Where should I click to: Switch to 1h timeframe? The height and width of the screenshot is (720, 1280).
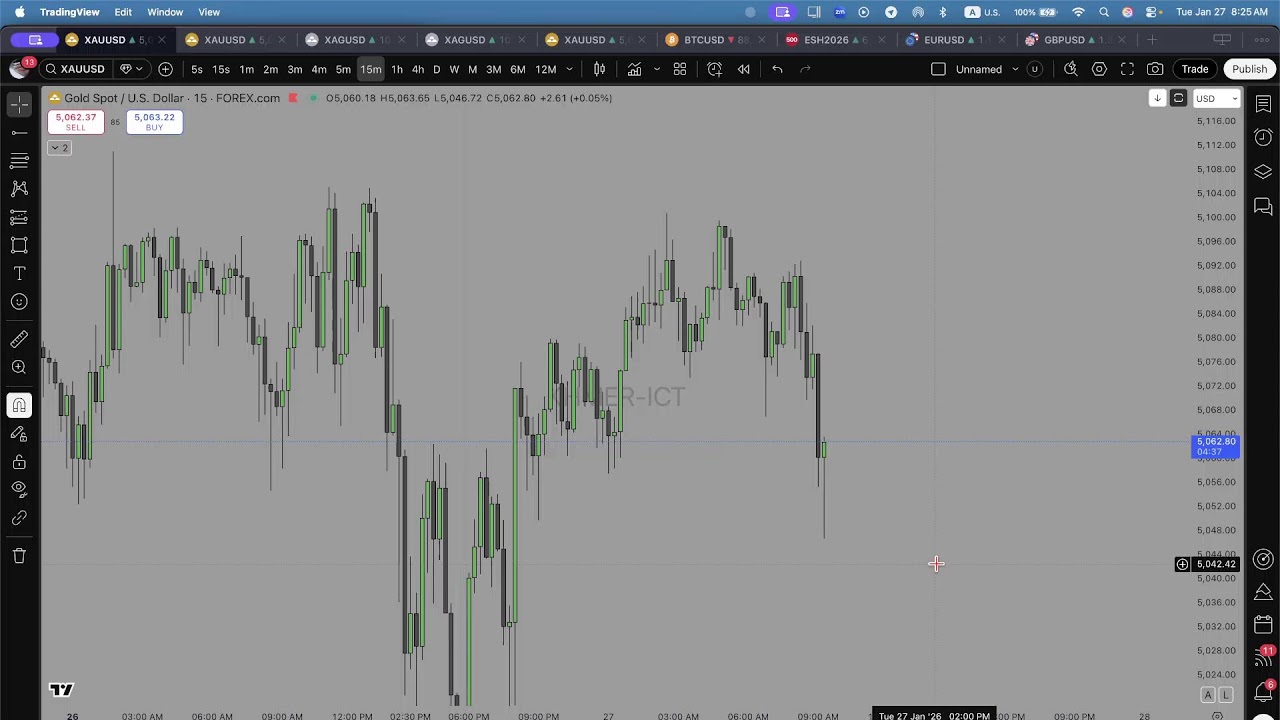point(397,69)
